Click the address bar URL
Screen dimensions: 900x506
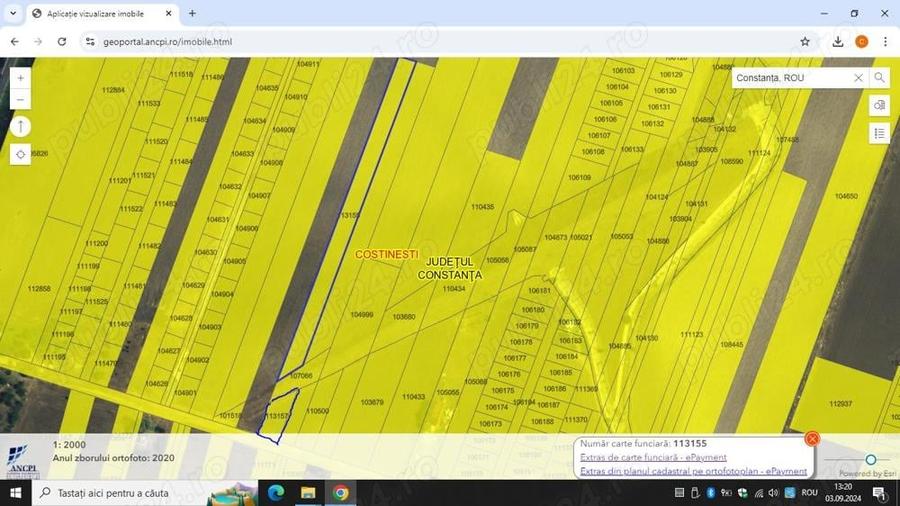click(168, 42)
